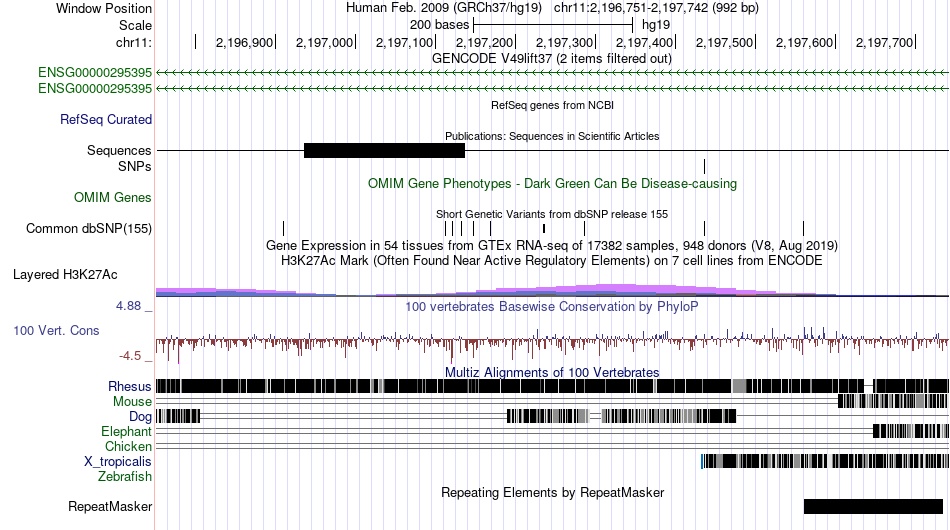Click the rightmost Common dbSNP variant tick

click(x=803, y=228)
